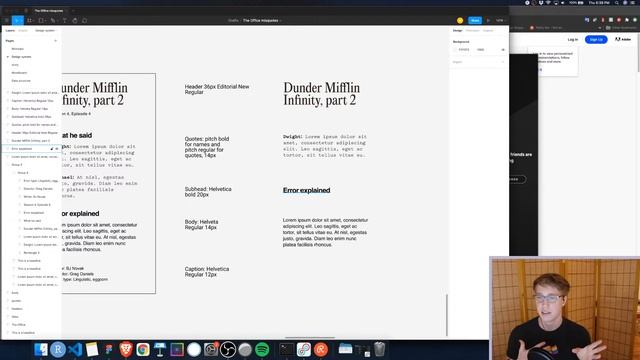
Task: Toggle visibility of Error explained layer
Action: (57, 149)
